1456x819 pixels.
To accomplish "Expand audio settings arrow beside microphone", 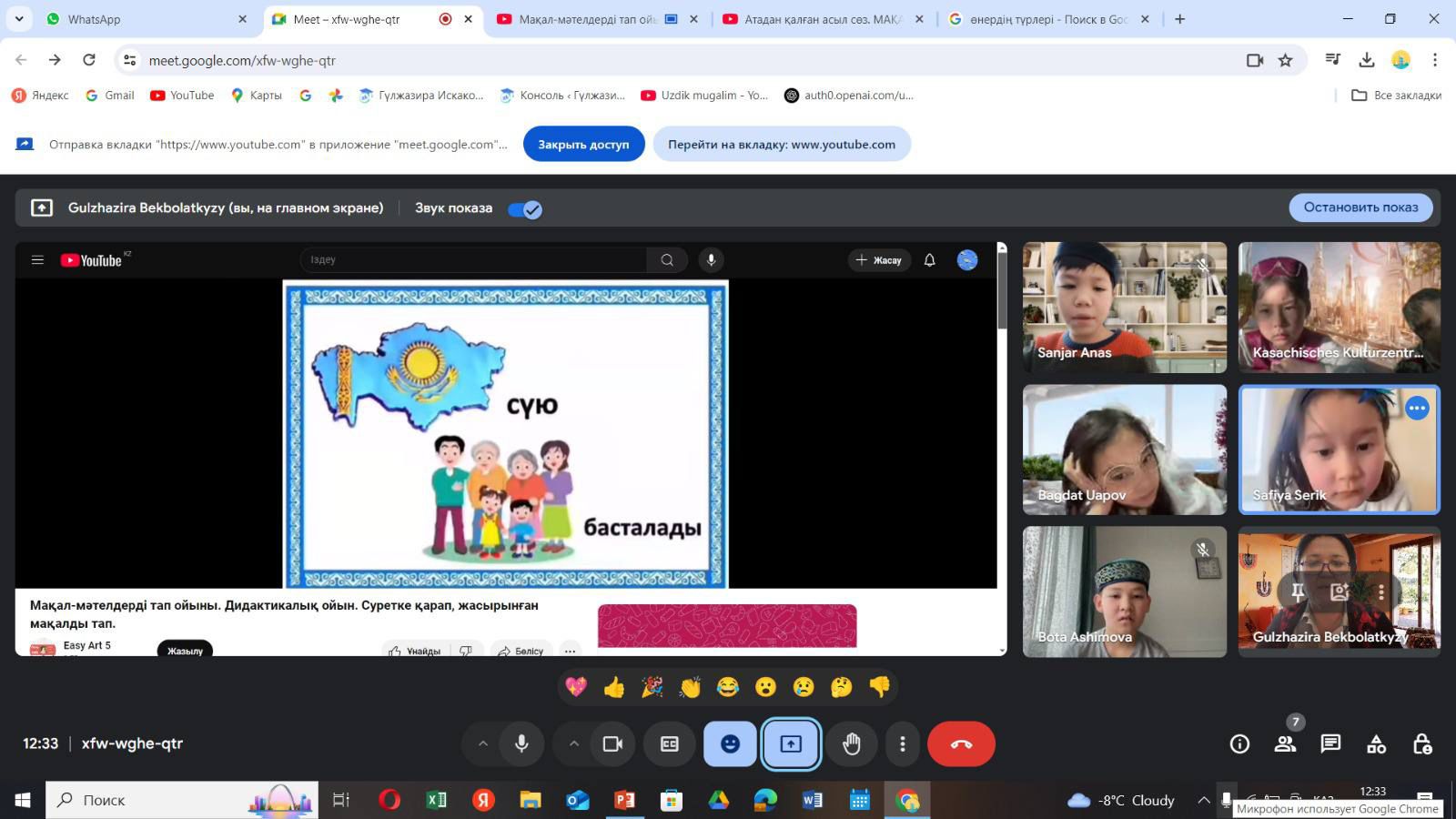I will coord(483,743).
